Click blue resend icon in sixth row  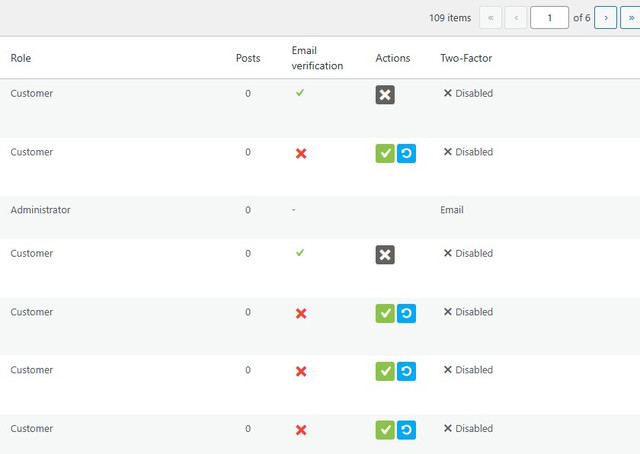coord(406,372)
